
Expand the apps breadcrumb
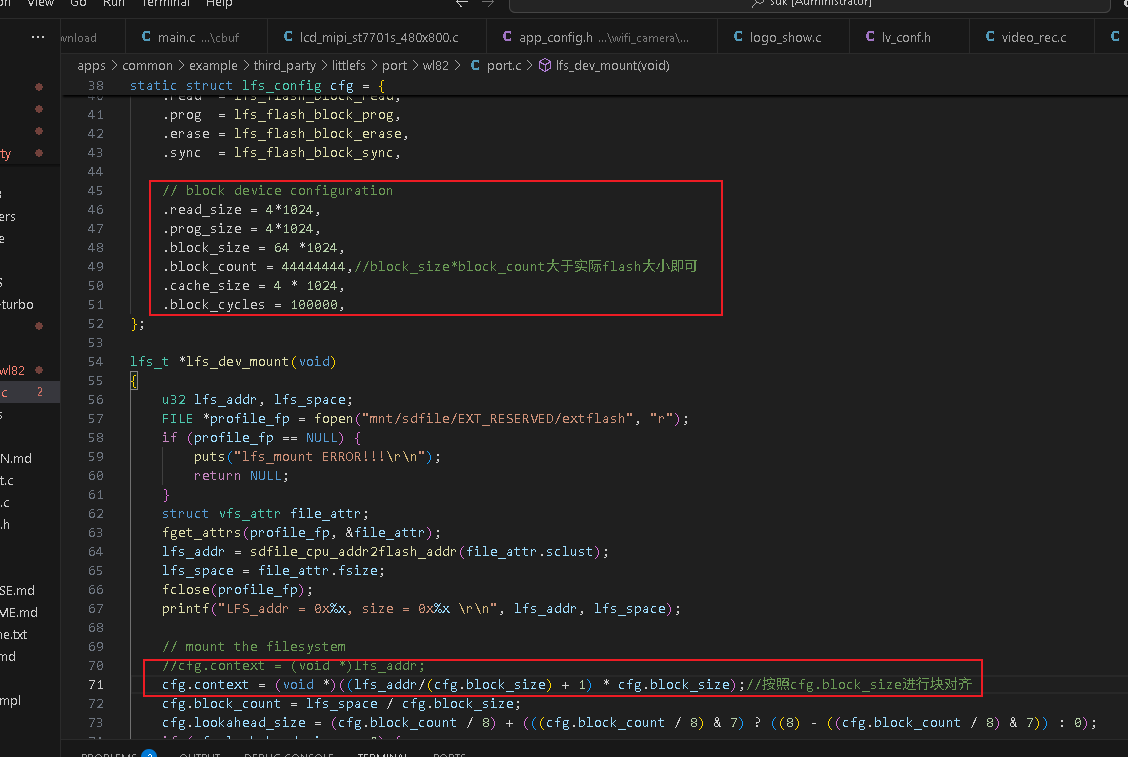pyautogui.click(x=91, y=65)
